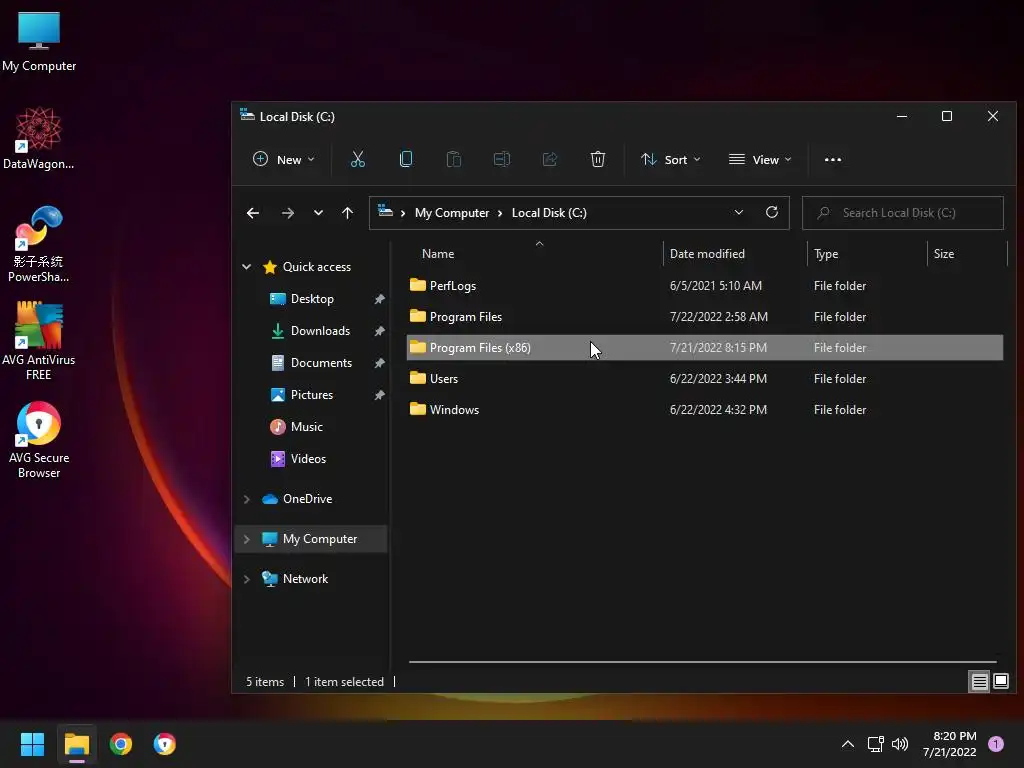Image resolution: width=1024 pixels, height=768 pixels.
Task: Click My Computer in breadcrumb path
Action: [x=452, y=213]
